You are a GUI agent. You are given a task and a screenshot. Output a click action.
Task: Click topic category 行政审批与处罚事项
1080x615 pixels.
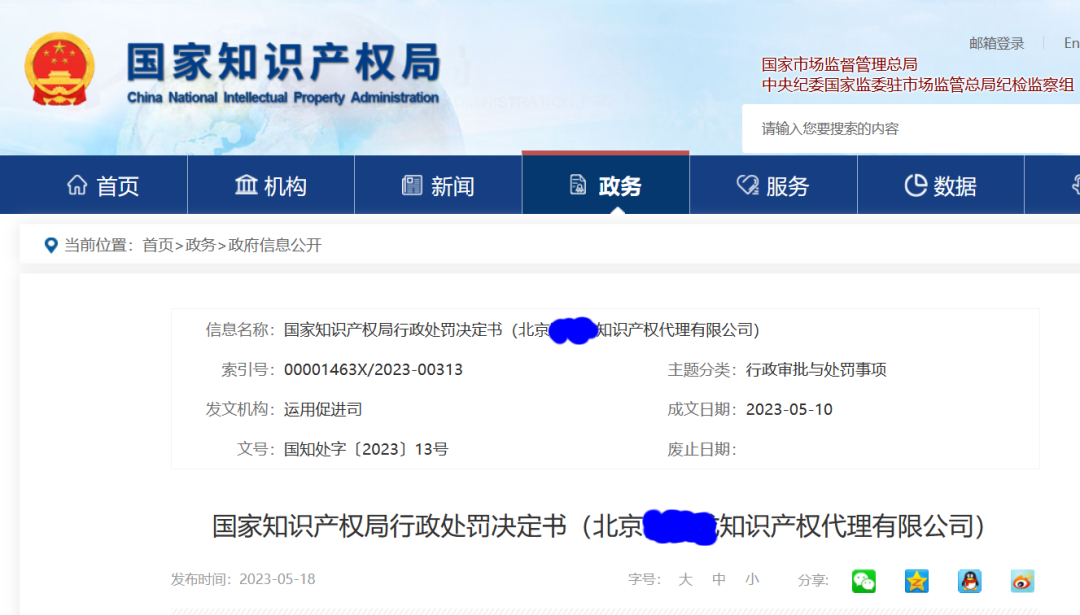tap(816, 370)
